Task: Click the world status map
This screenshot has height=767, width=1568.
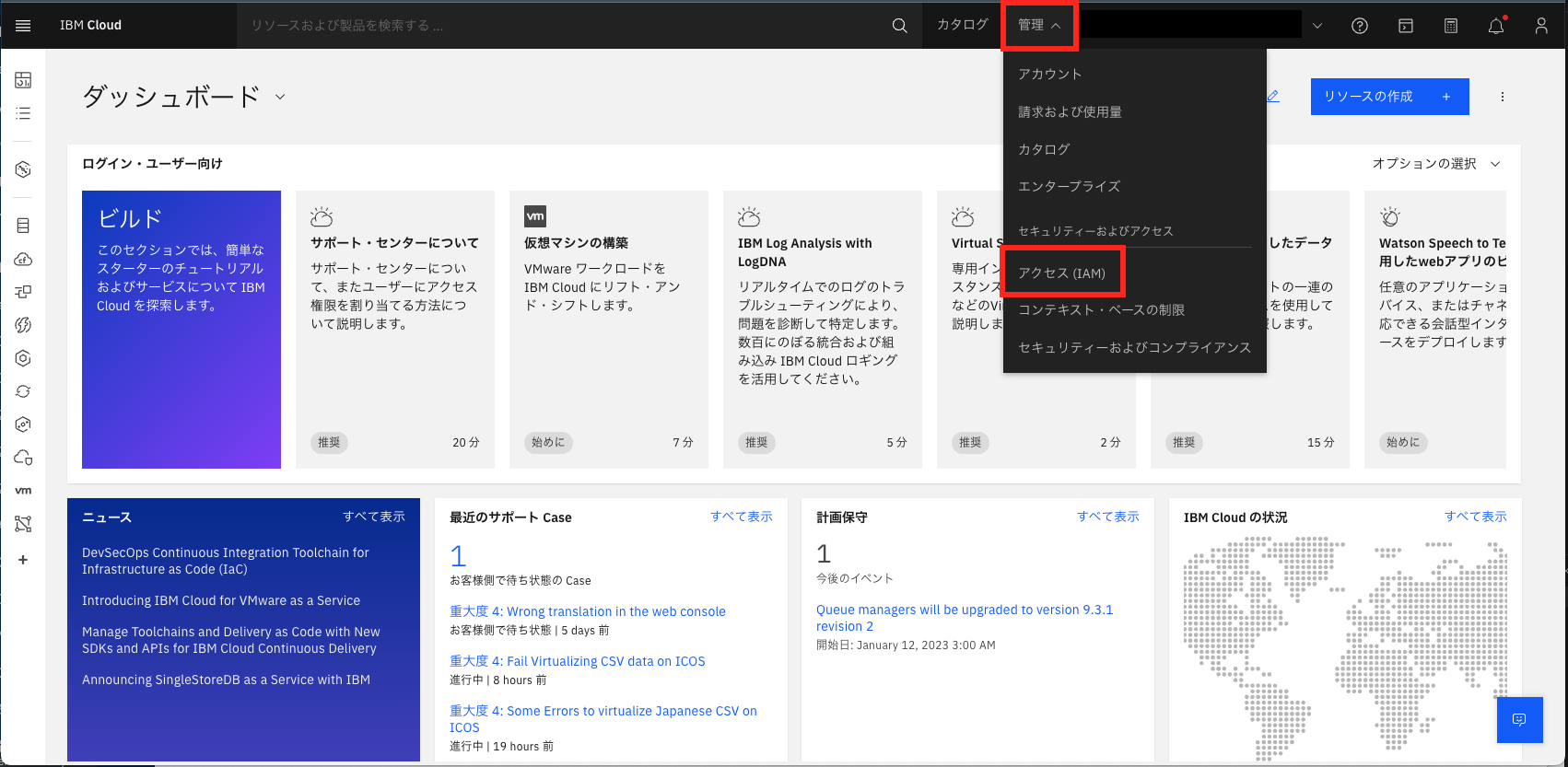Action: point(1345,649)
